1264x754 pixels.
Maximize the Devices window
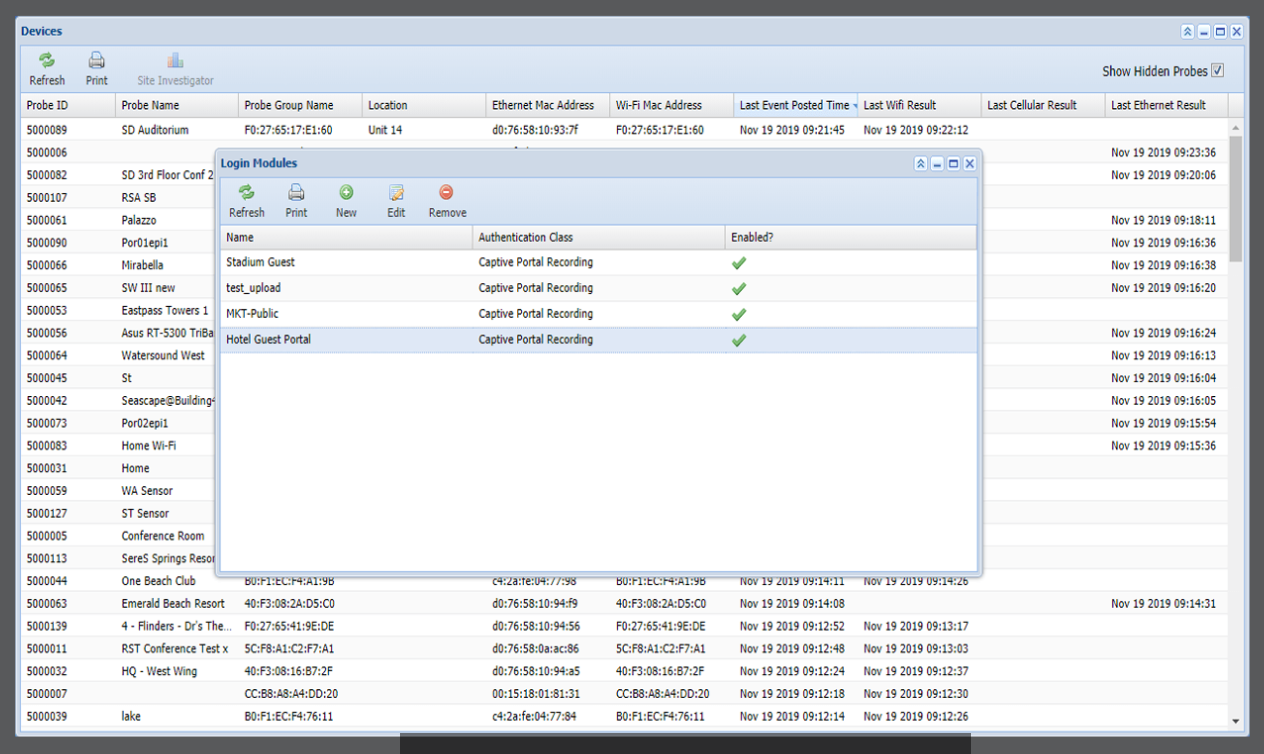[x=1220, y=32]
